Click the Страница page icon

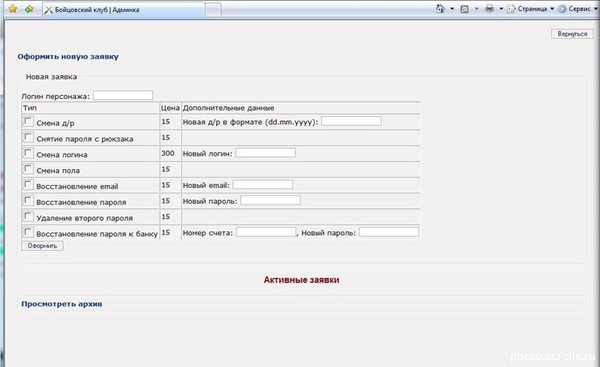click(x=511, y=9)
